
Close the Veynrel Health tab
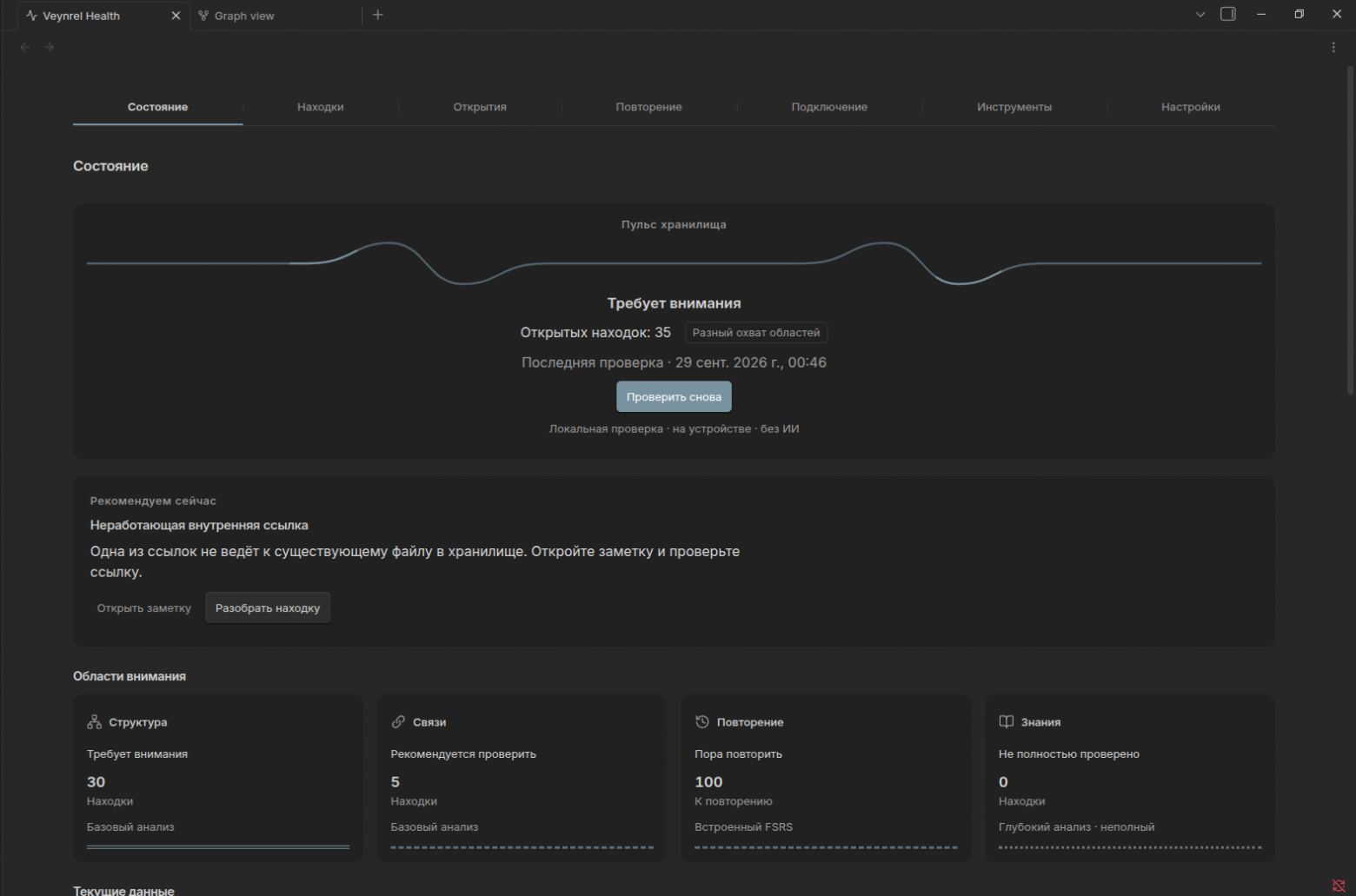coord(176,16)
